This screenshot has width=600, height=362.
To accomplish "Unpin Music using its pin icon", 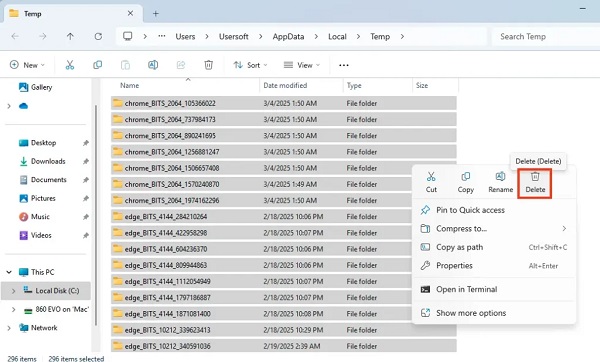I will 86,217.
